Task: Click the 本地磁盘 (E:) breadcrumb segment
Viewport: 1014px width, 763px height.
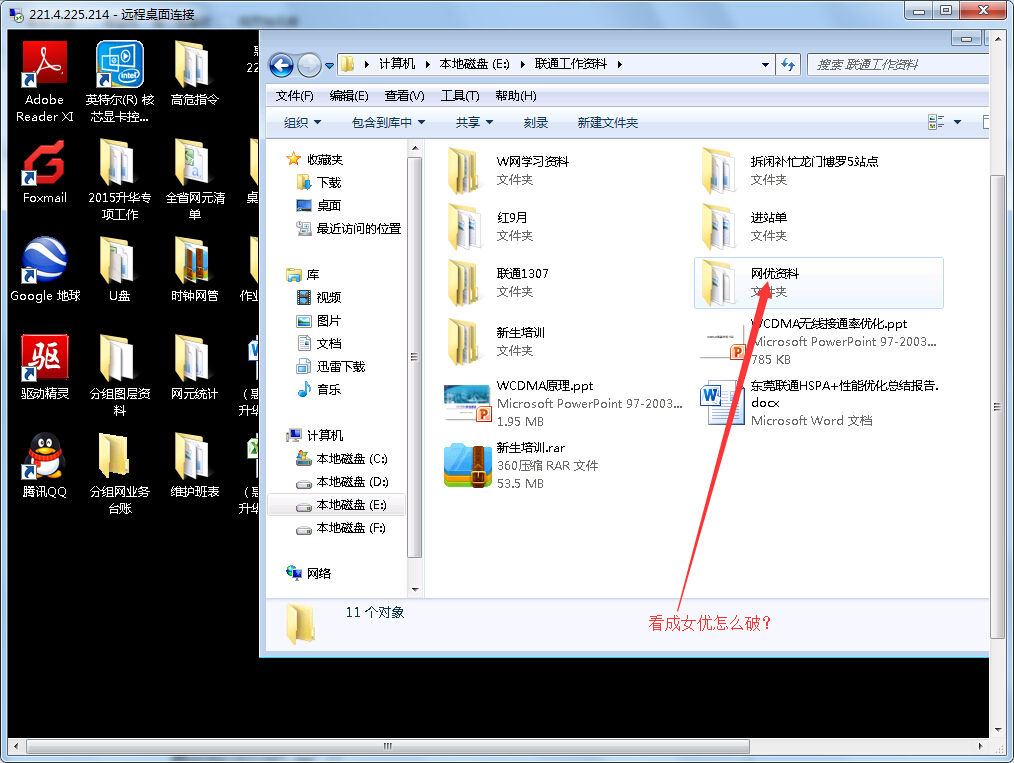Action: point(474,64)
